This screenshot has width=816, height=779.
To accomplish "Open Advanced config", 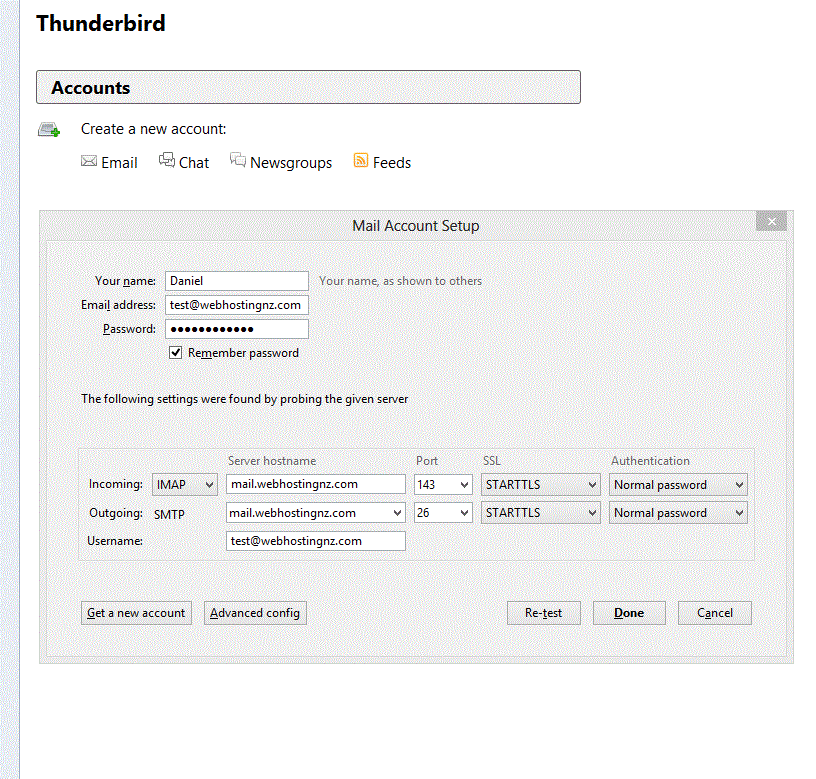I will pyautogui.click(x=255, y=613).
